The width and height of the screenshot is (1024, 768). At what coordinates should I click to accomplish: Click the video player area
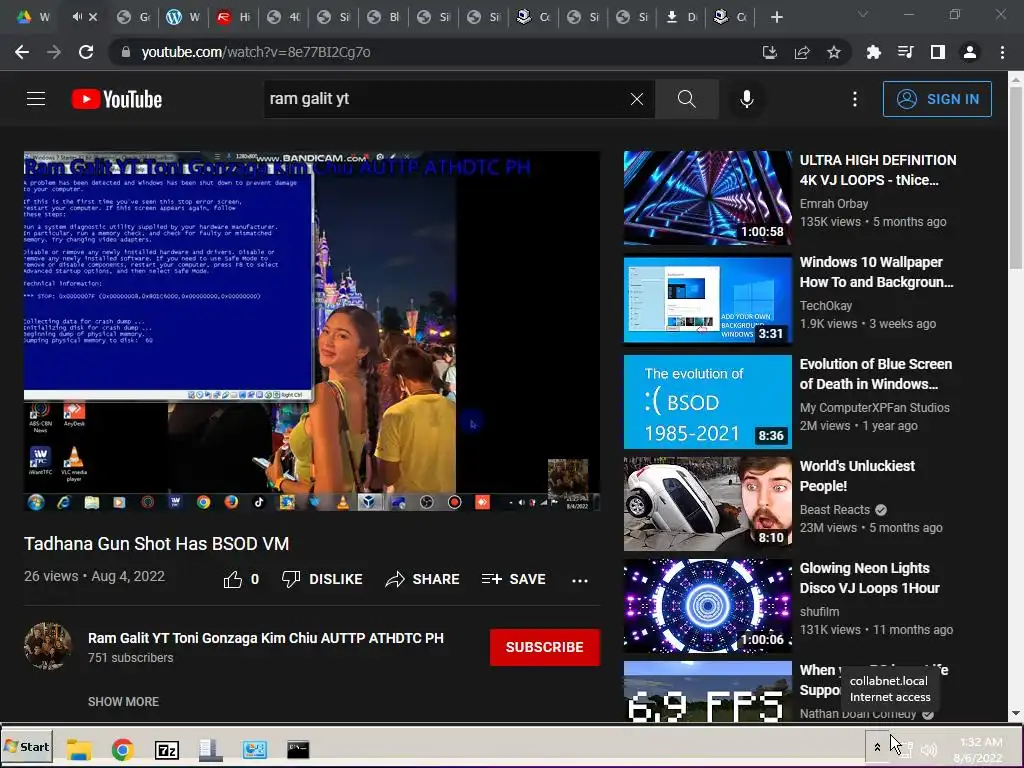[x=312, y=331]
